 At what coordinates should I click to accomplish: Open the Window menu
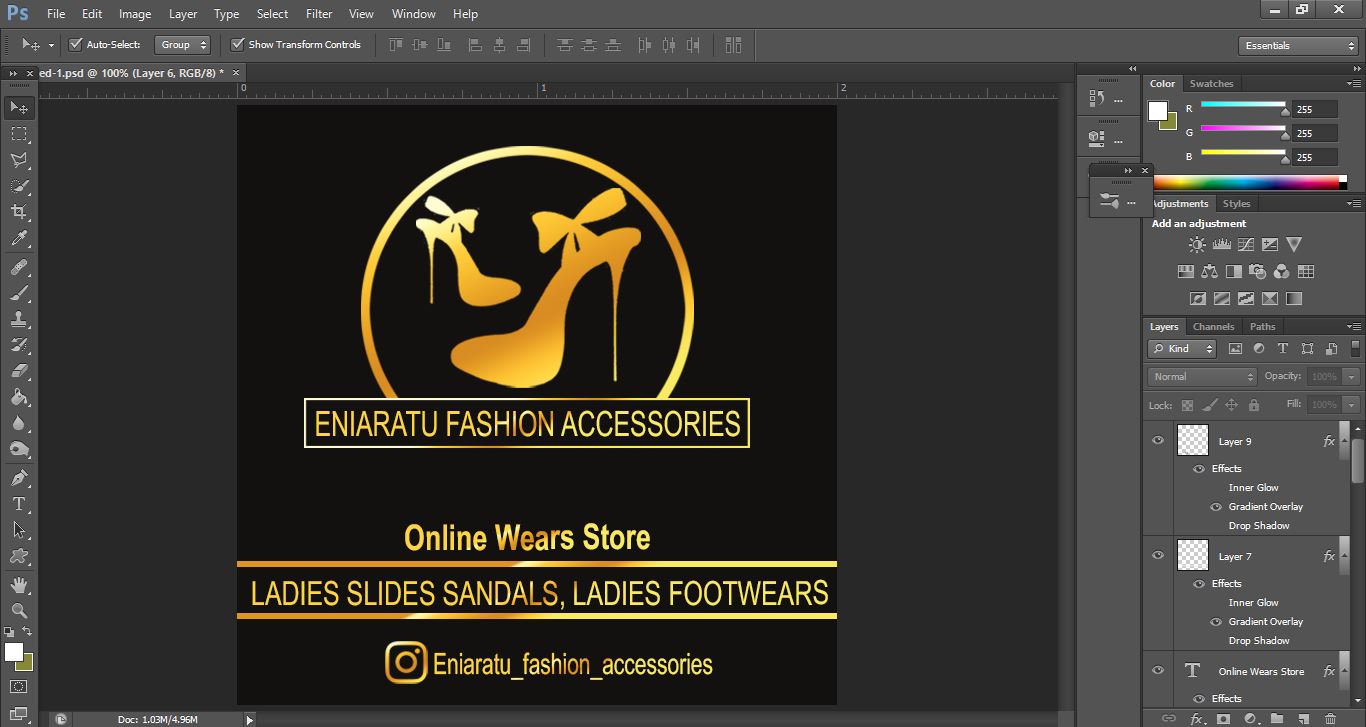pos(413,14)
